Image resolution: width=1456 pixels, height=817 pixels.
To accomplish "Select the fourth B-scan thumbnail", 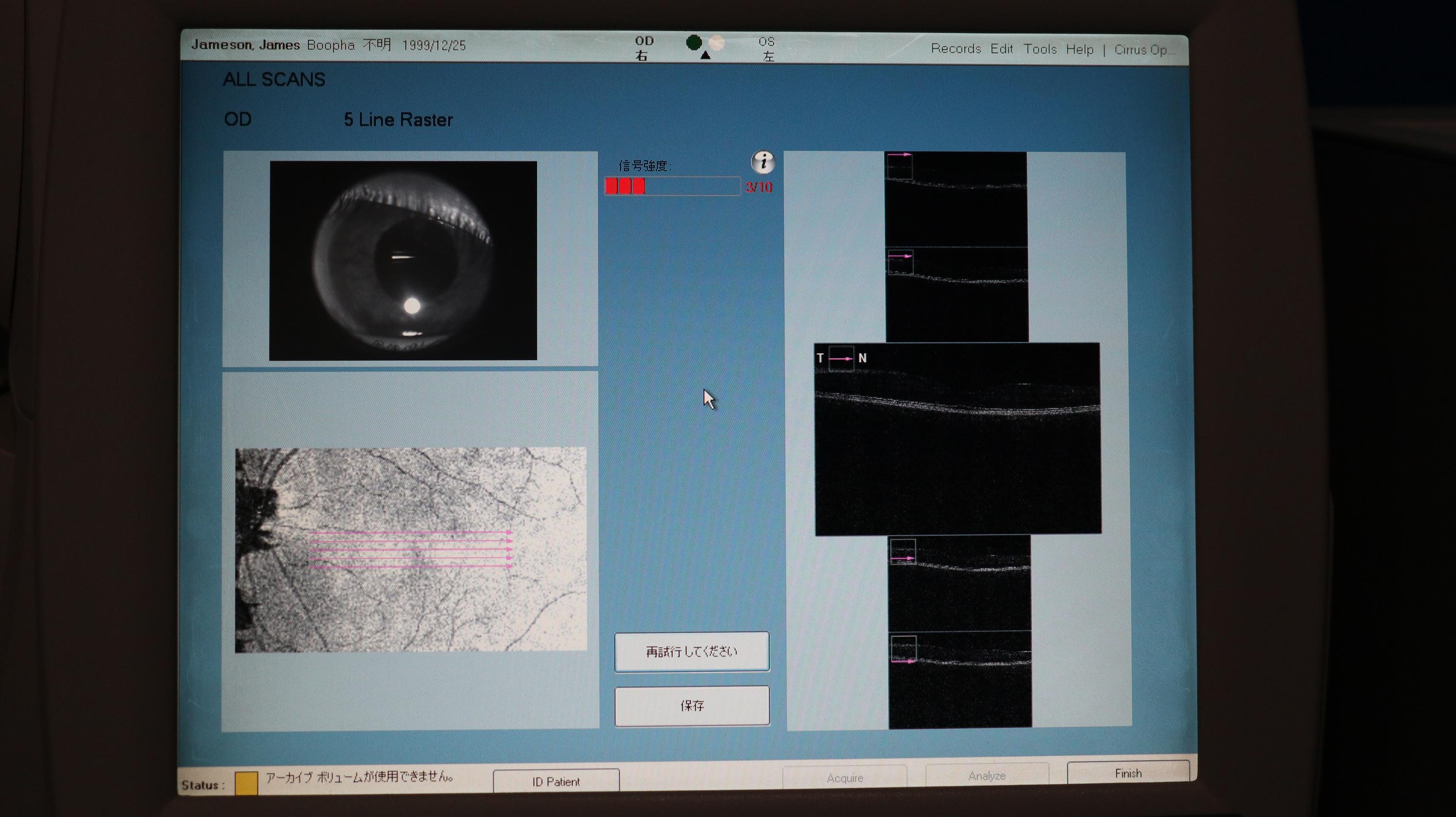I will pos(959,583).
